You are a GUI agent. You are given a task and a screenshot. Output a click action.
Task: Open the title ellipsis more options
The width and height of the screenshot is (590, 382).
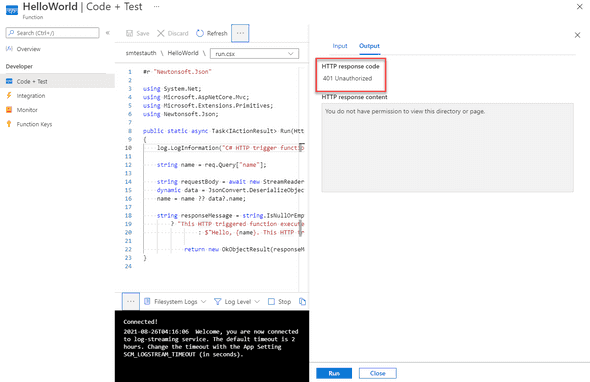pos(157,6)
